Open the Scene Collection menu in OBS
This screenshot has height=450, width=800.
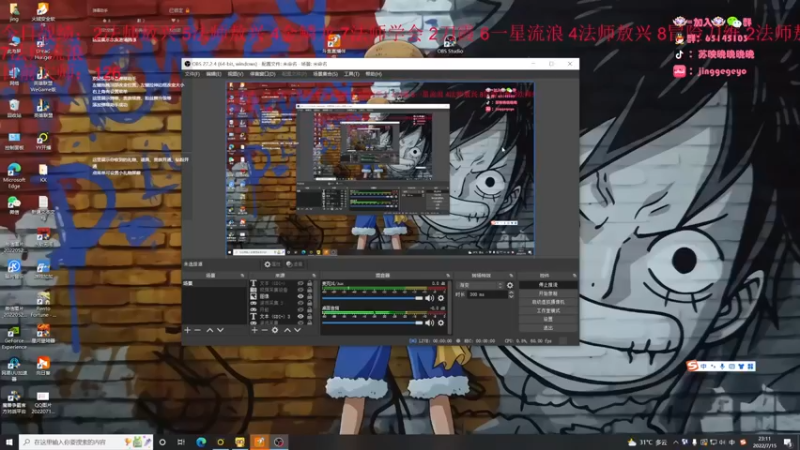325,74
